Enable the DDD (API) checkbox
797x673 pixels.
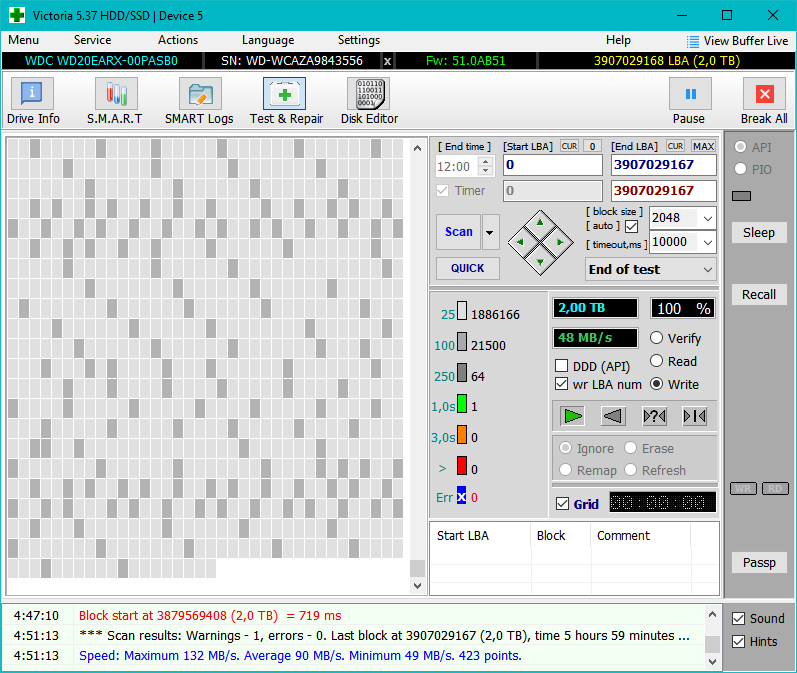point(562,366)
